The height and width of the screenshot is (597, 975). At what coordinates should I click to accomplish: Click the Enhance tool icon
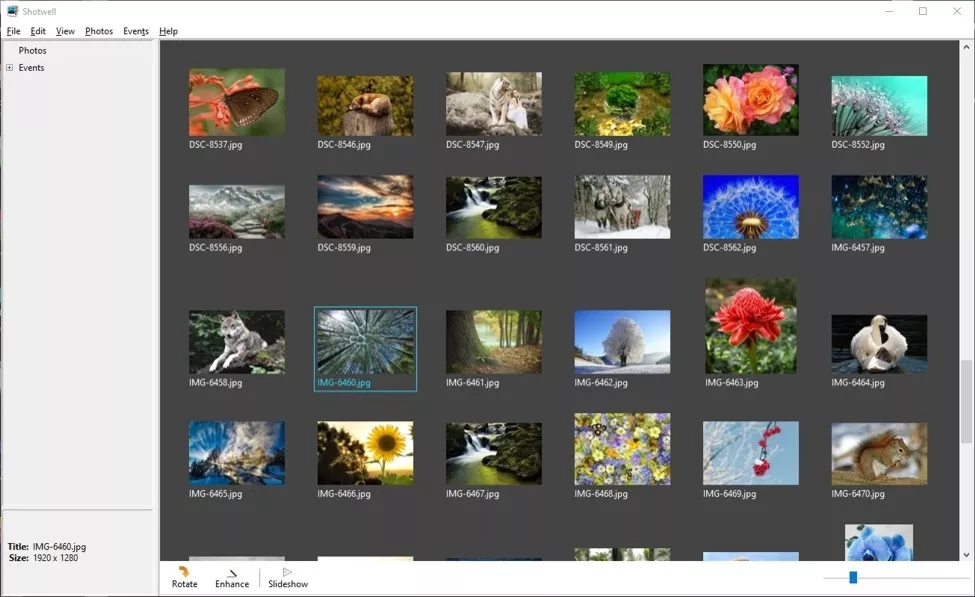pos(232,572)
